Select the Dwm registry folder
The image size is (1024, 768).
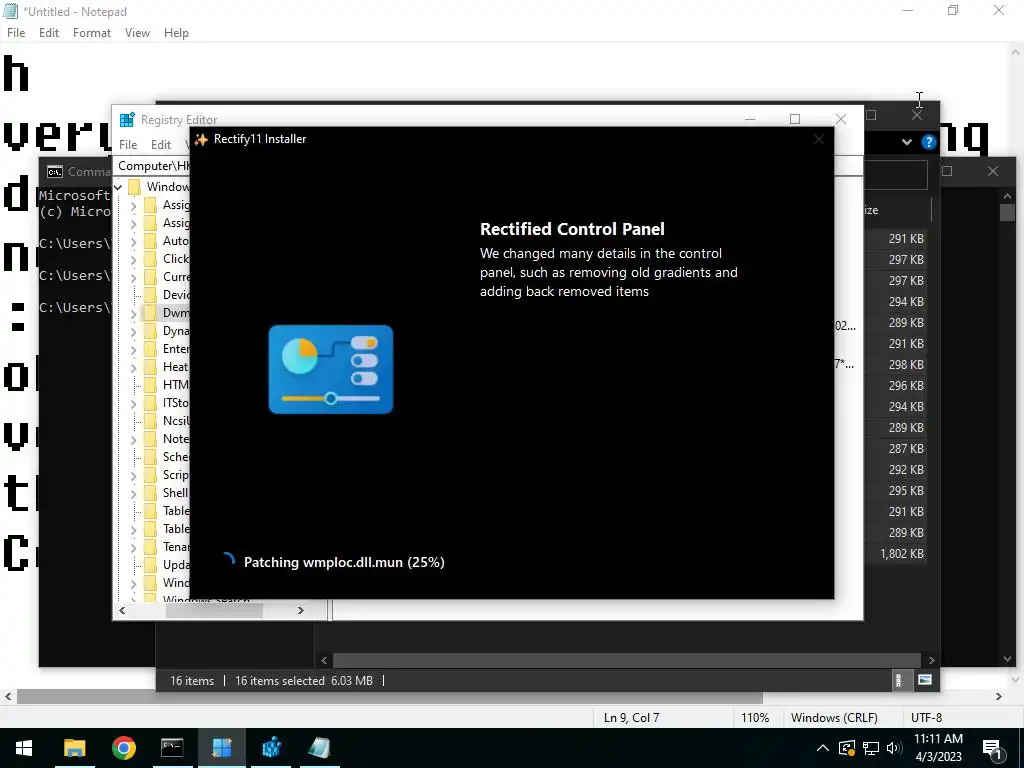(x=167, y=313)
